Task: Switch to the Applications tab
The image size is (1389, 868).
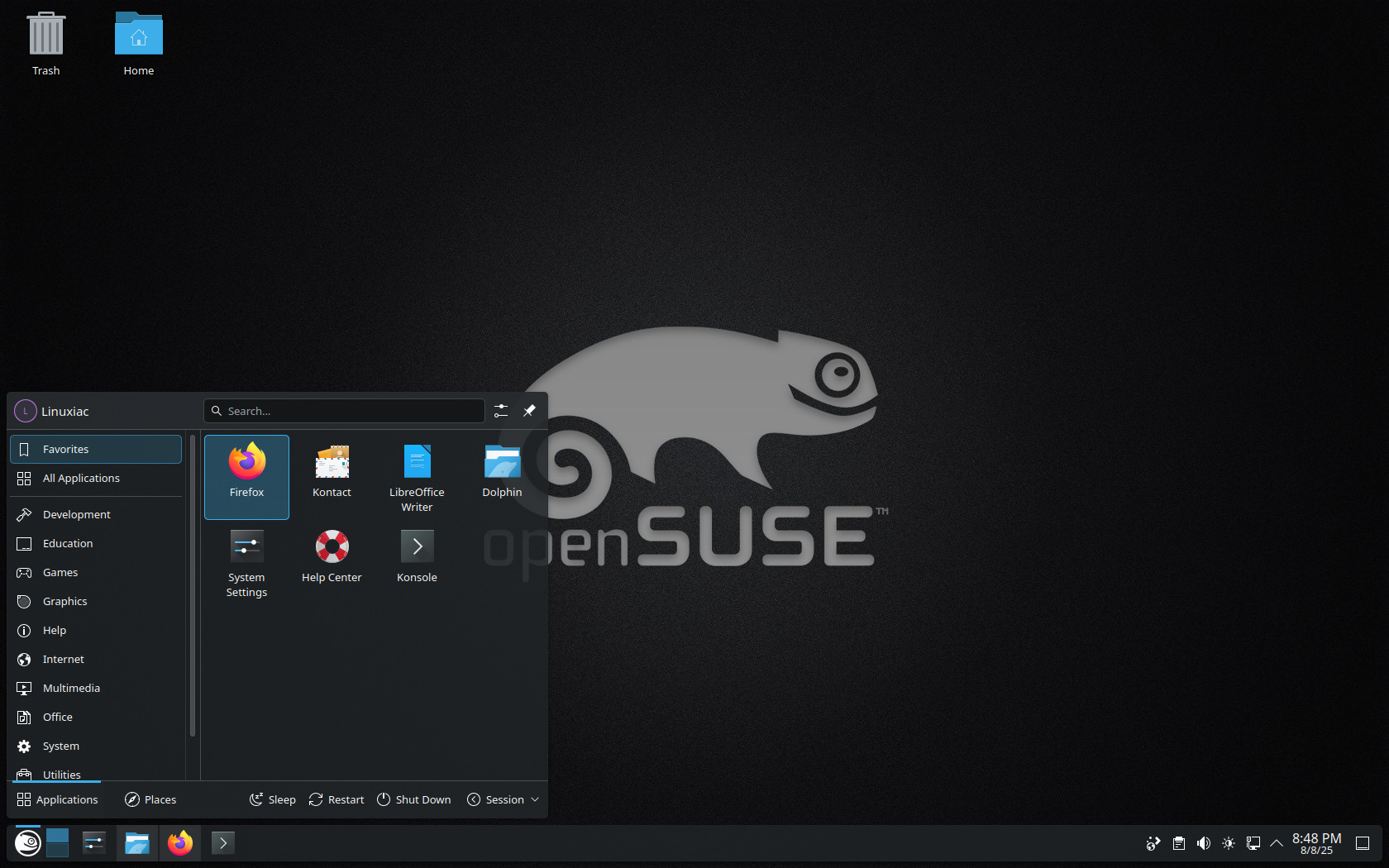Action: [57, 799]
